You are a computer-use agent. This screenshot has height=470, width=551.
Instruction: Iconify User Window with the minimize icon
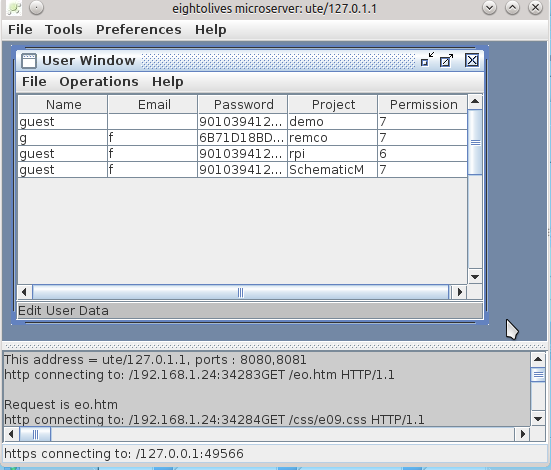click(427, 59)
